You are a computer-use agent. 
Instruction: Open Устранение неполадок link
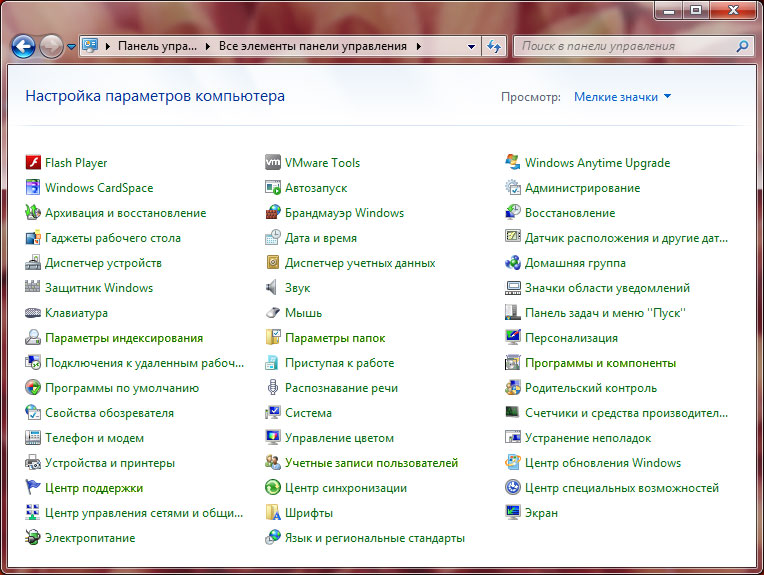point(588,438)
